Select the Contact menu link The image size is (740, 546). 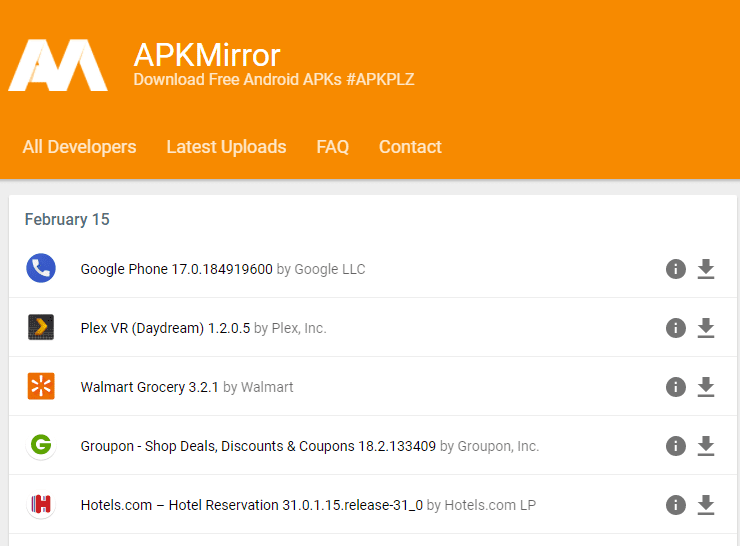(410, 147)
